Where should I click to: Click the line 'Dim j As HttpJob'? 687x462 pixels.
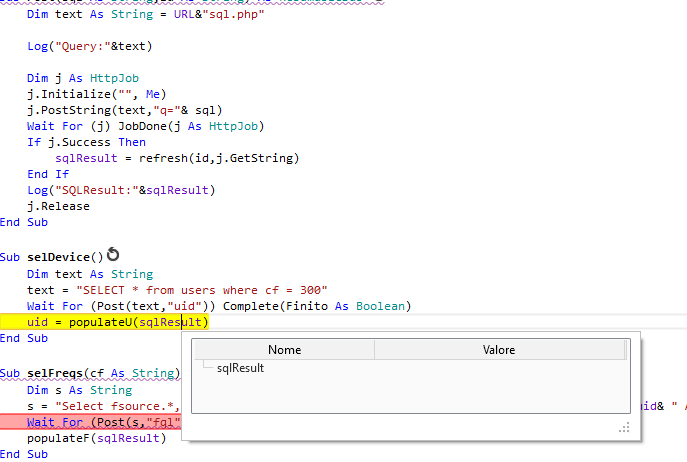[x=83, y=78]
